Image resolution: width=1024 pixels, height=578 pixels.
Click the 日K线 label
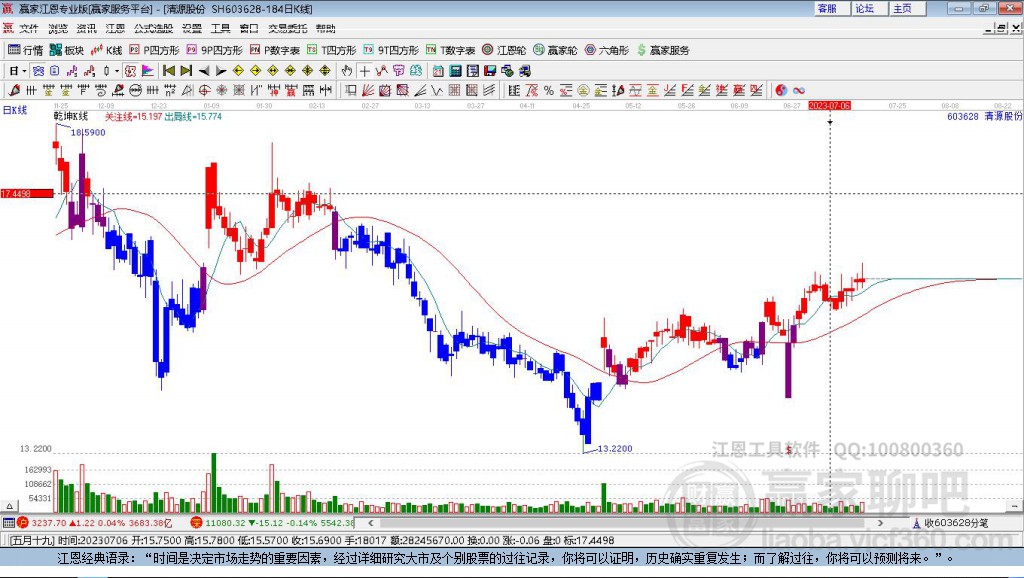(15, 110)
